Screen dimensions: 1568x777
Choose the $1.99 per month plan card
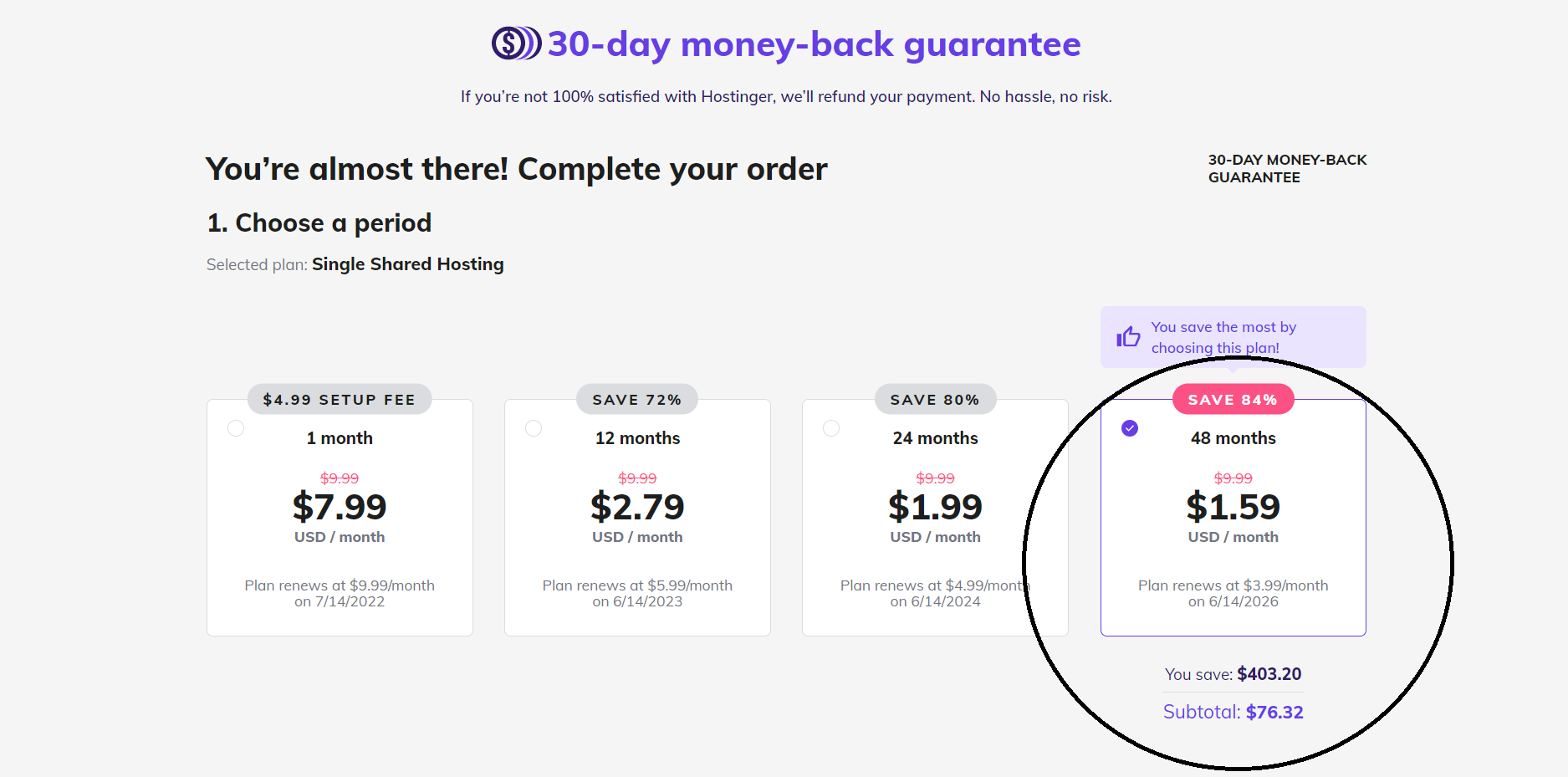(x=935, y=519)
